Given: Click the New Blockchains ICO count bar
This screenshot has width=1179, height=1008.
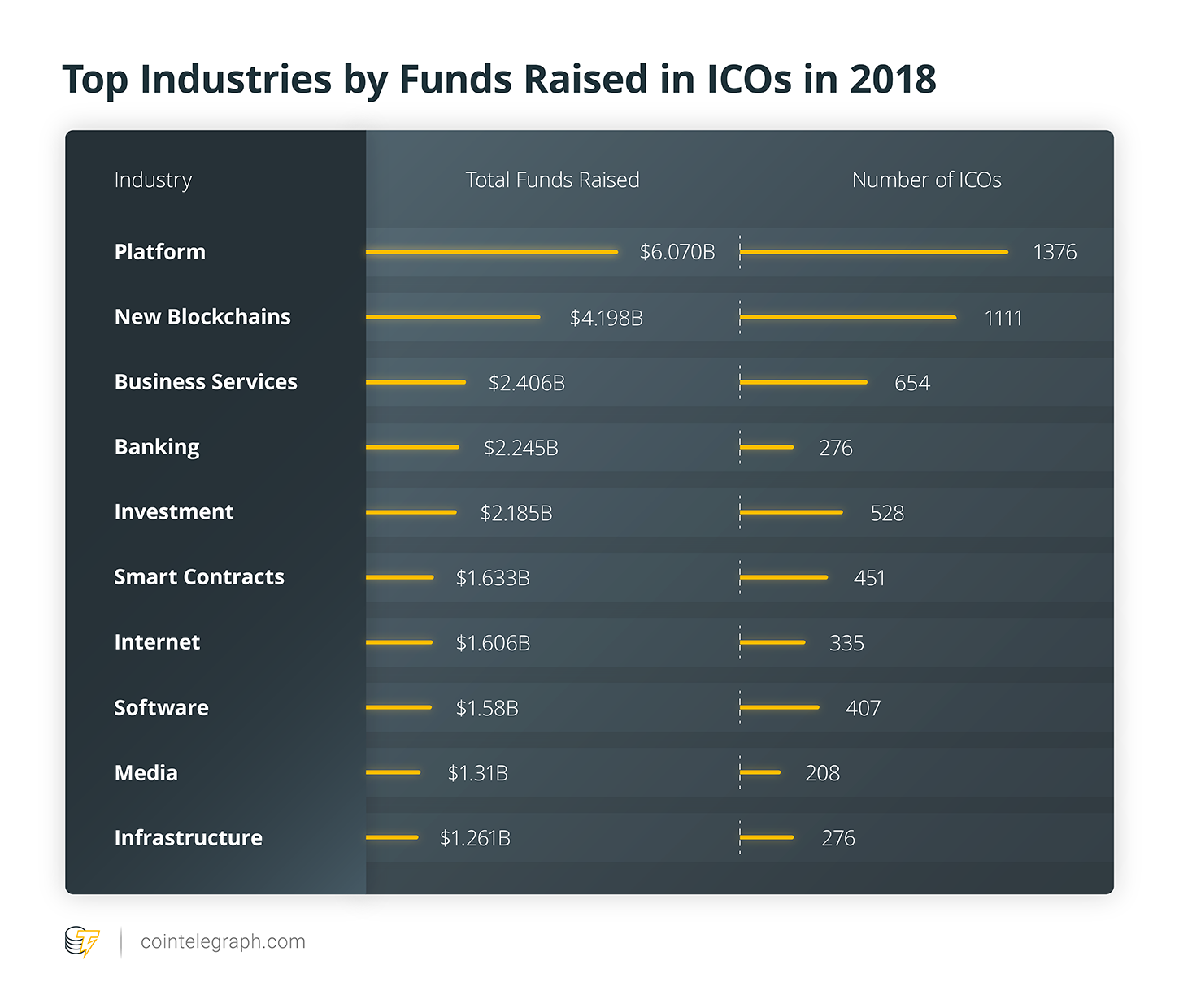Looking at the screenshot, I should (x=847, y=317).
